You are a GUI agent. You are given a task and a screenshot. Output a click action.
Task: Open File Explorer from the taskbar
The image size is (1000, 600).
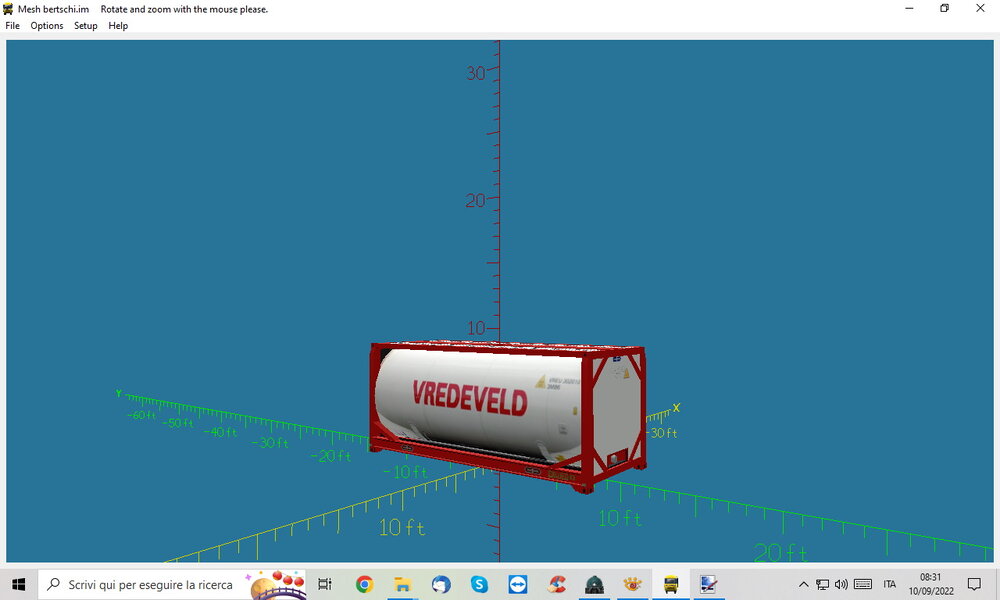pos(402,584)
